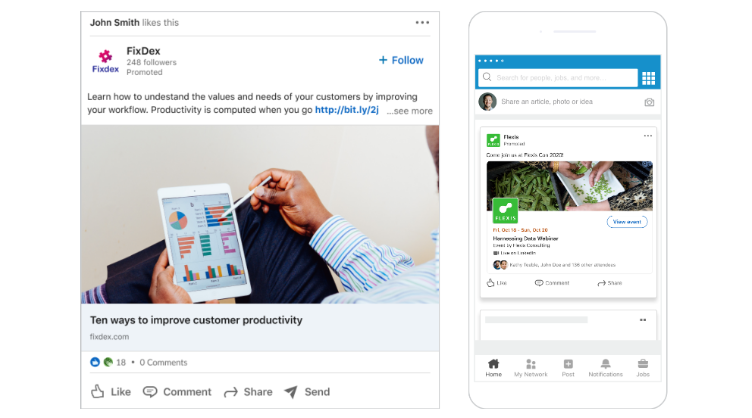
Task: Click the mobile search field
Action: coord(558,78)
